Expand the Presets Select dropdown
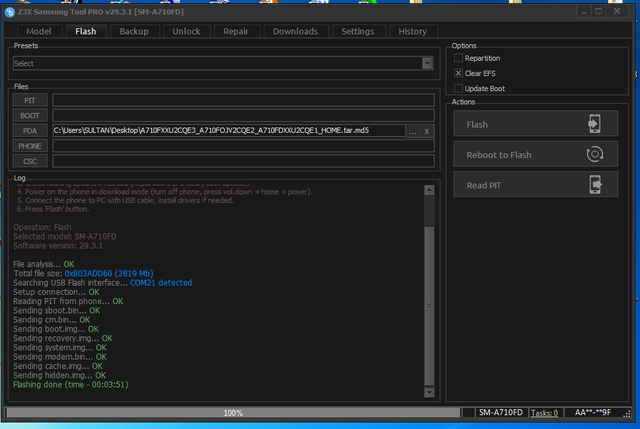 (427, 63)
